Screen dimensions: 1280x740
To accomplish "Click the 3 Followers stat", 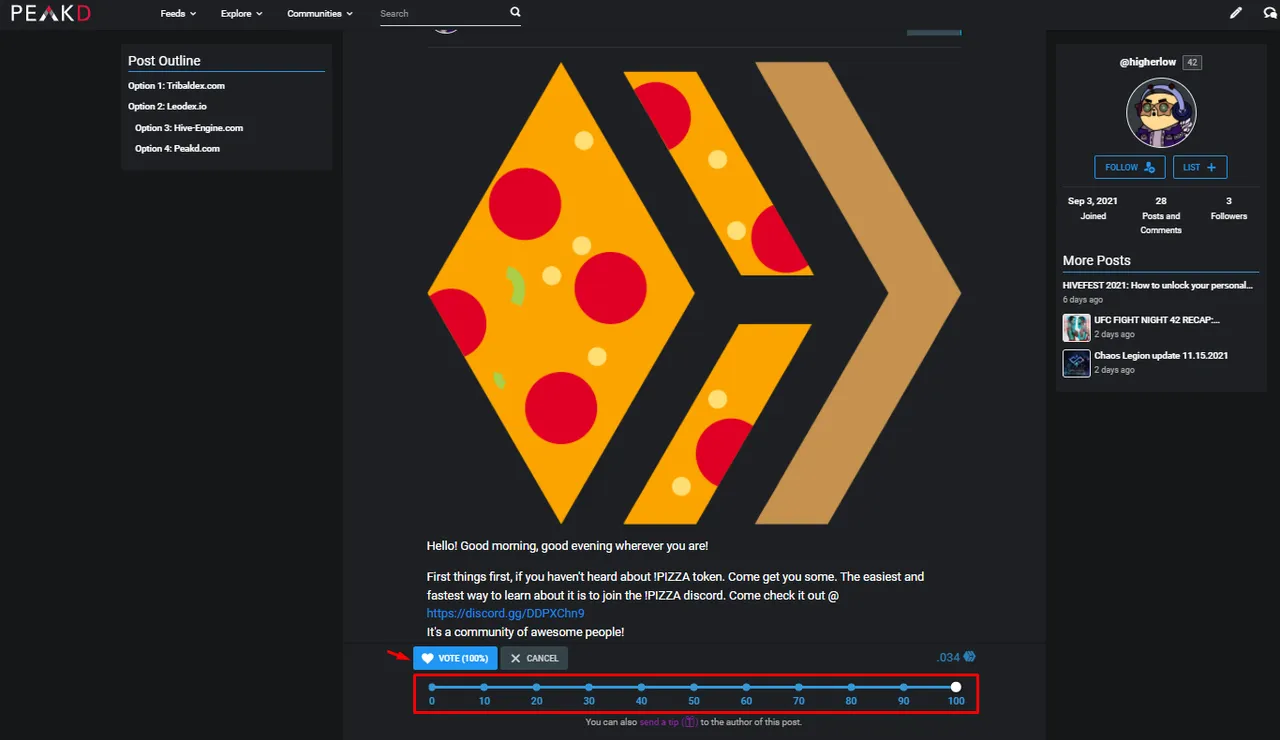I will click(1229, 208).
